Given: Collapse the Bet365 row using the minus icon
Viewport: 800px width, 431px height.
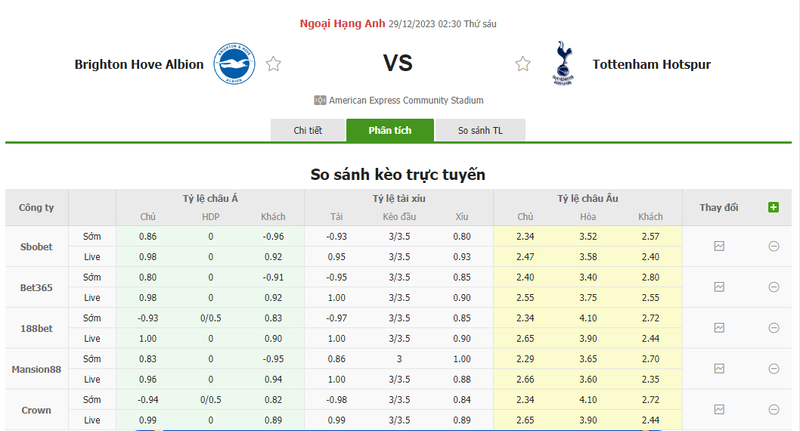Looking at the screenshot, I should tap(773, 287).
